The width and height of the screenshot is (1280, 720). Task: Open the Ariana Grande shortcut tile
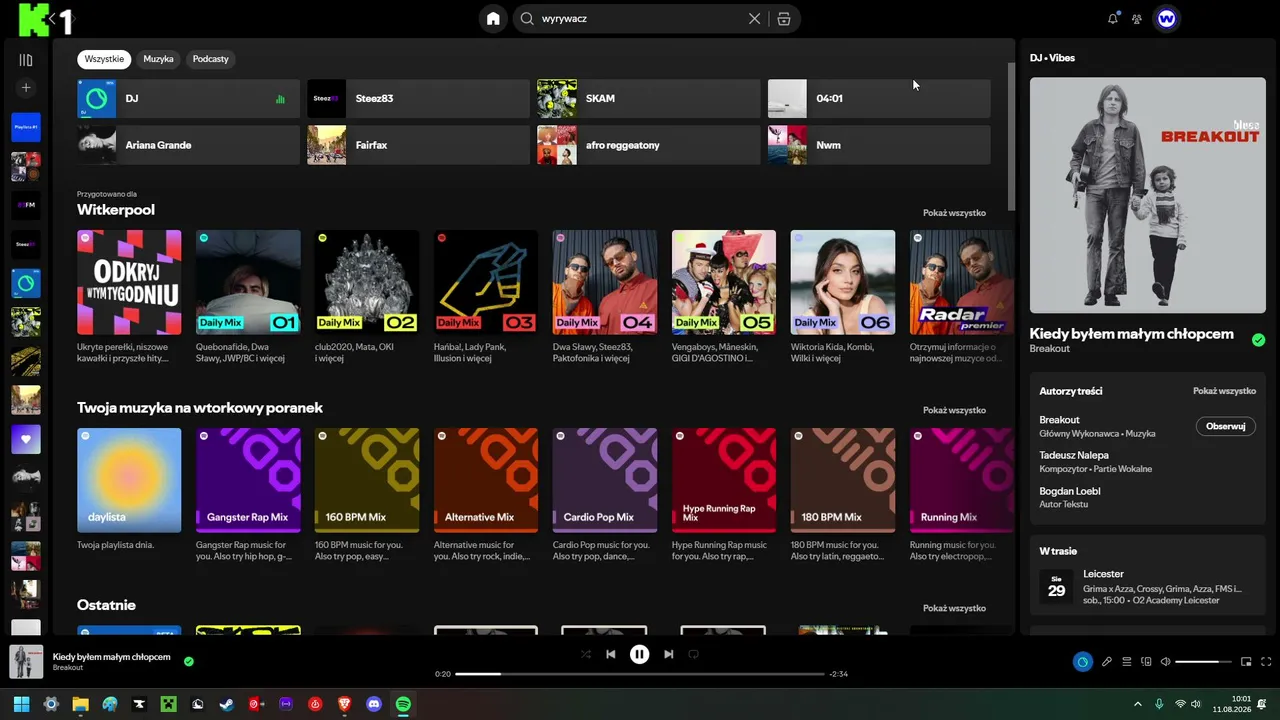[188, 145]
